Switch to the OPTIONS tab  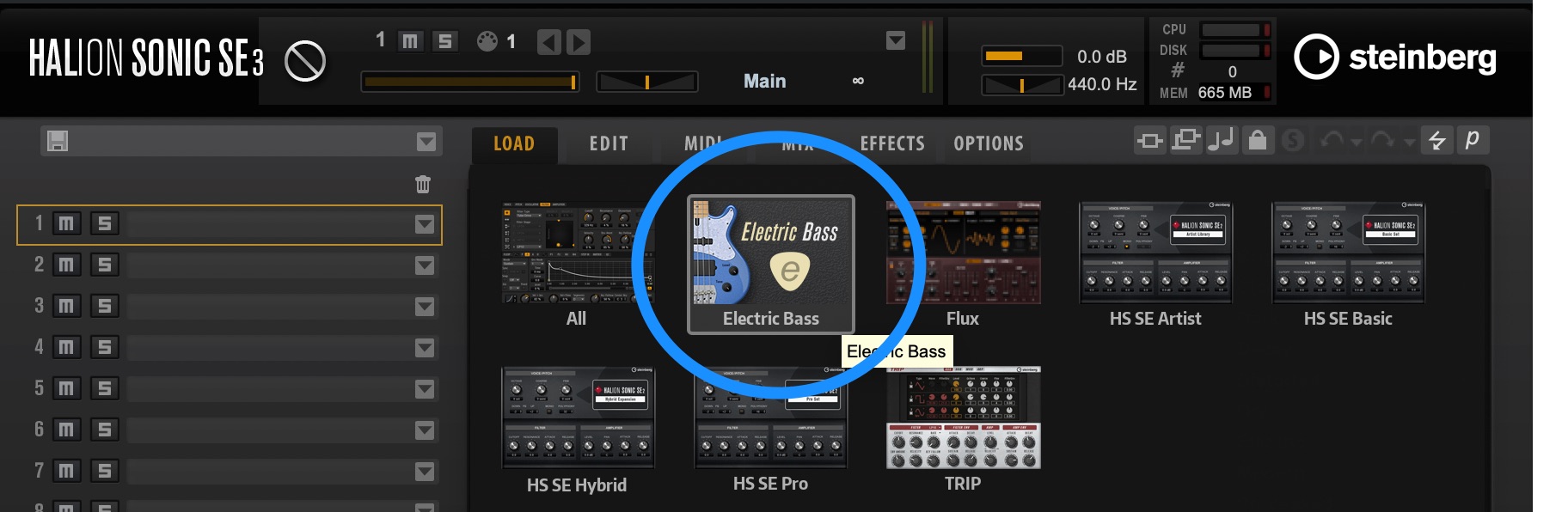(x=989, y=144)
